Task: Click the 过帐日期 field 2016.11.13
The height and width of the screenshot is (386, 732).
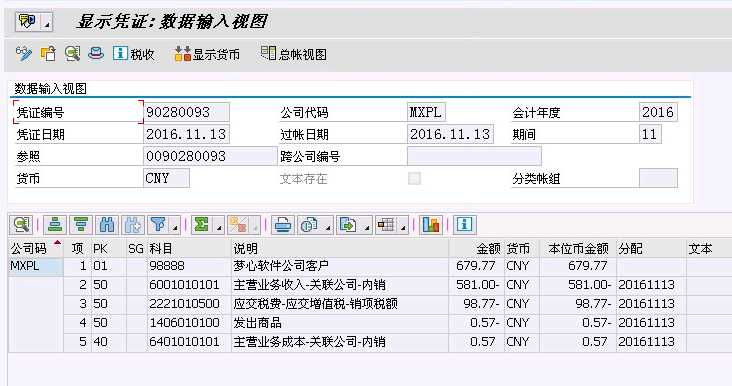Action: 450,134
